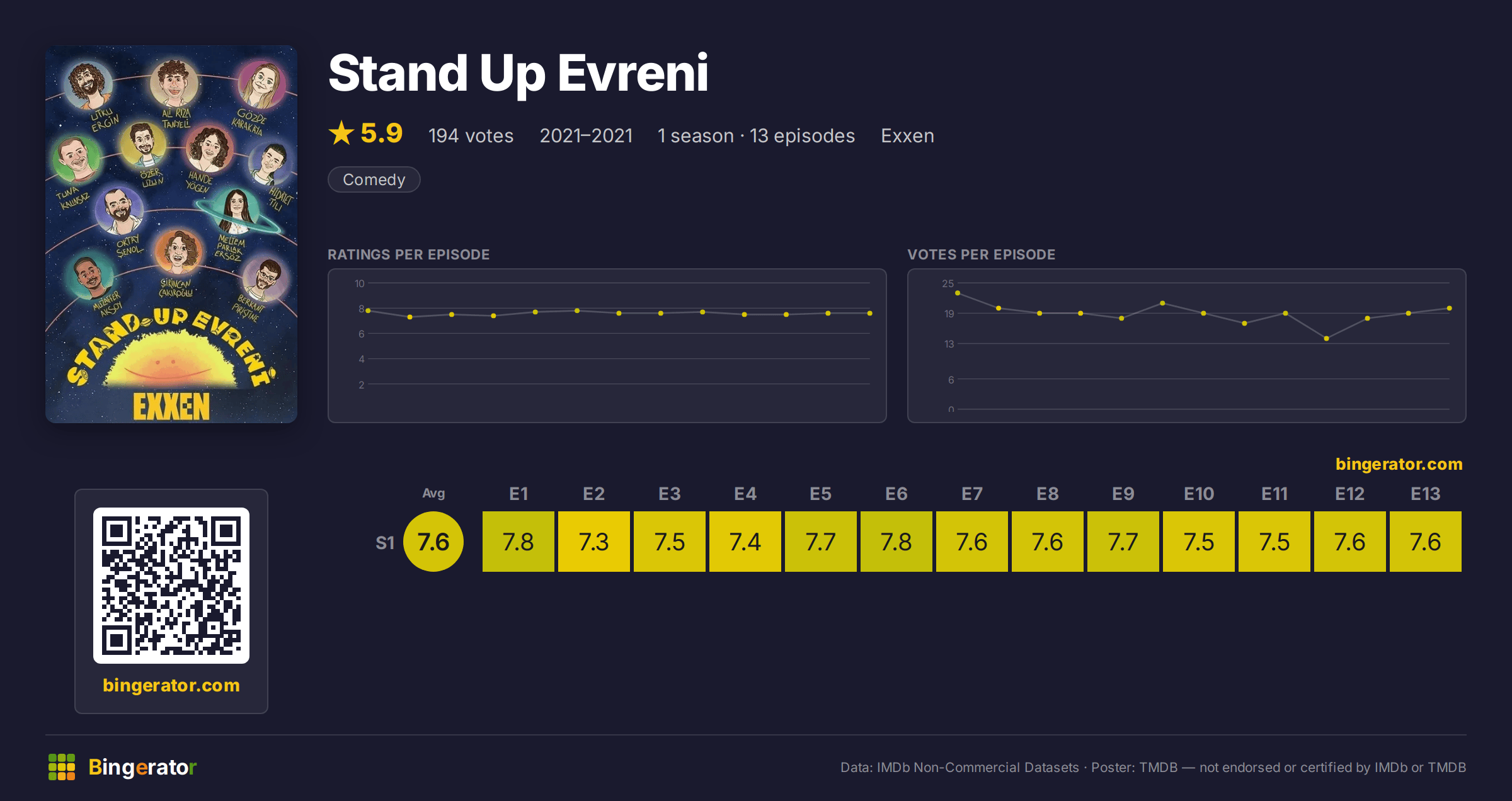Click episode E1 rating tile 7.8
Viewport: 1512px width, 801px height.
(x=518, y=542)
